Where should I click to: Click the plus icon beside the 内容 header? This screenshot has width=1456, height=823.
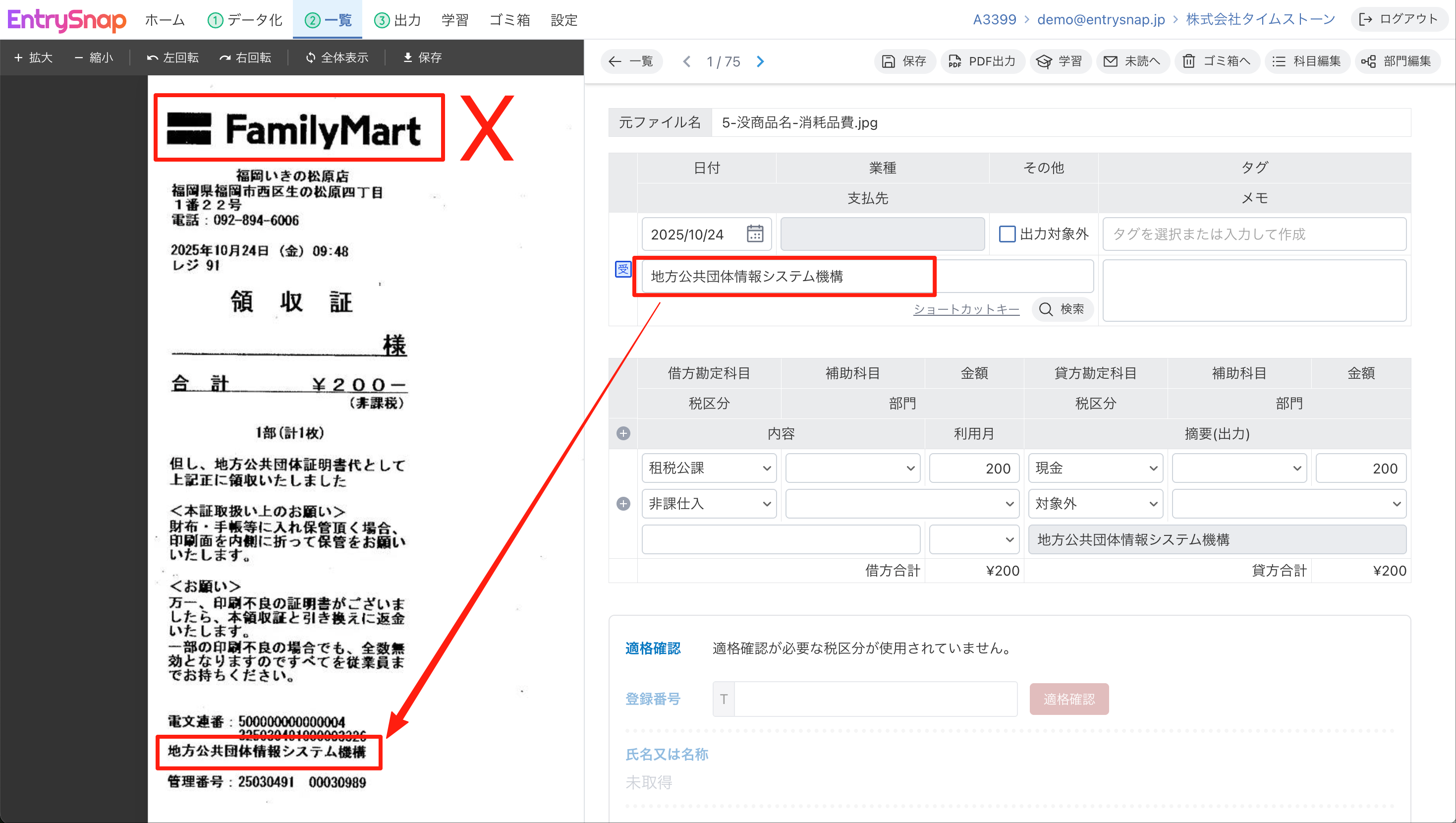(x=623, y=433)
